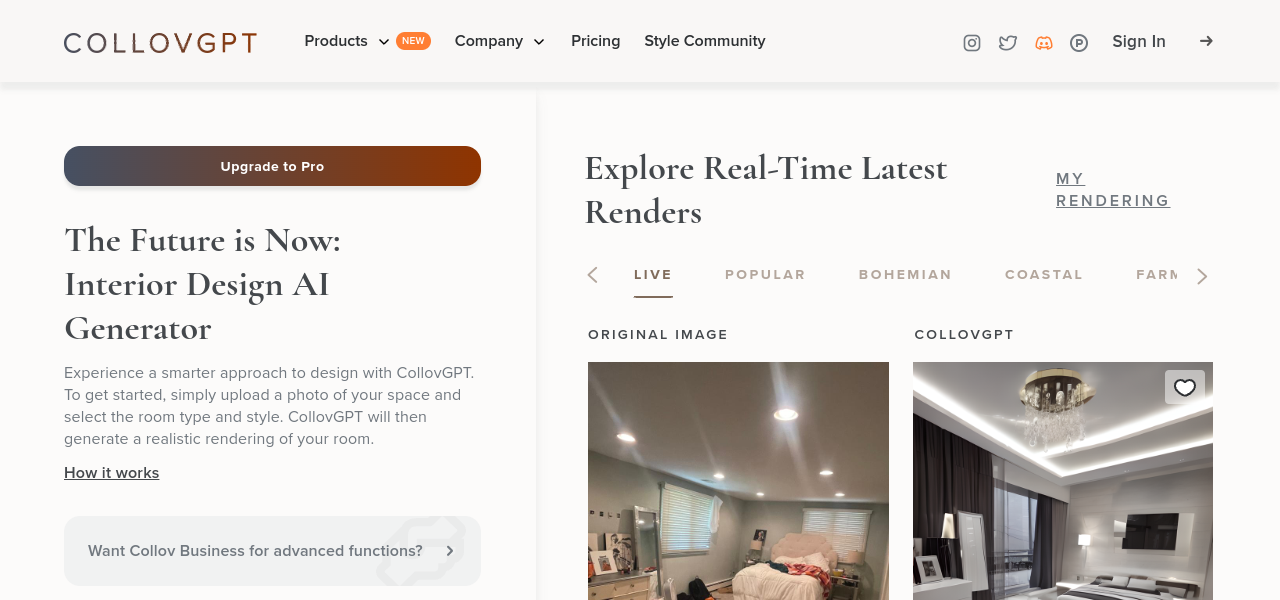View the original bedroom image thumbnail
The image size is (1280, 600).
[x=738, y=481]
